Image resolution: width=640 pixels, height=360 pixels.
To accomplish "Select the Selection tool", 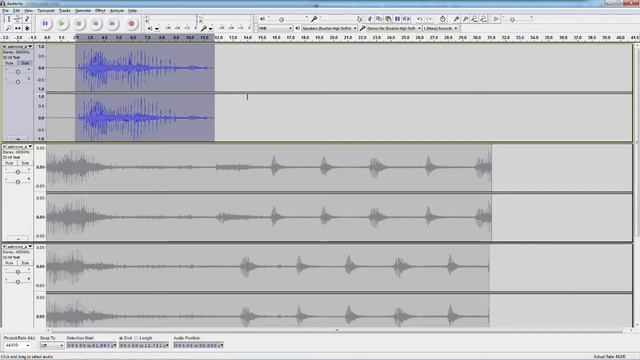I will tap(8, 19).
